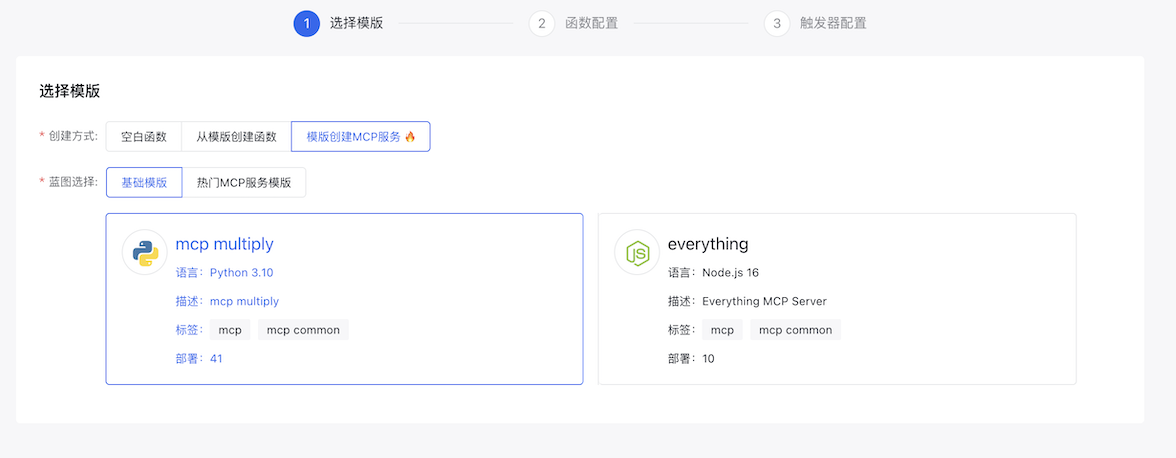The image size is (1176, 458).
Task: Open the everything template title
Action: (708, 244)
